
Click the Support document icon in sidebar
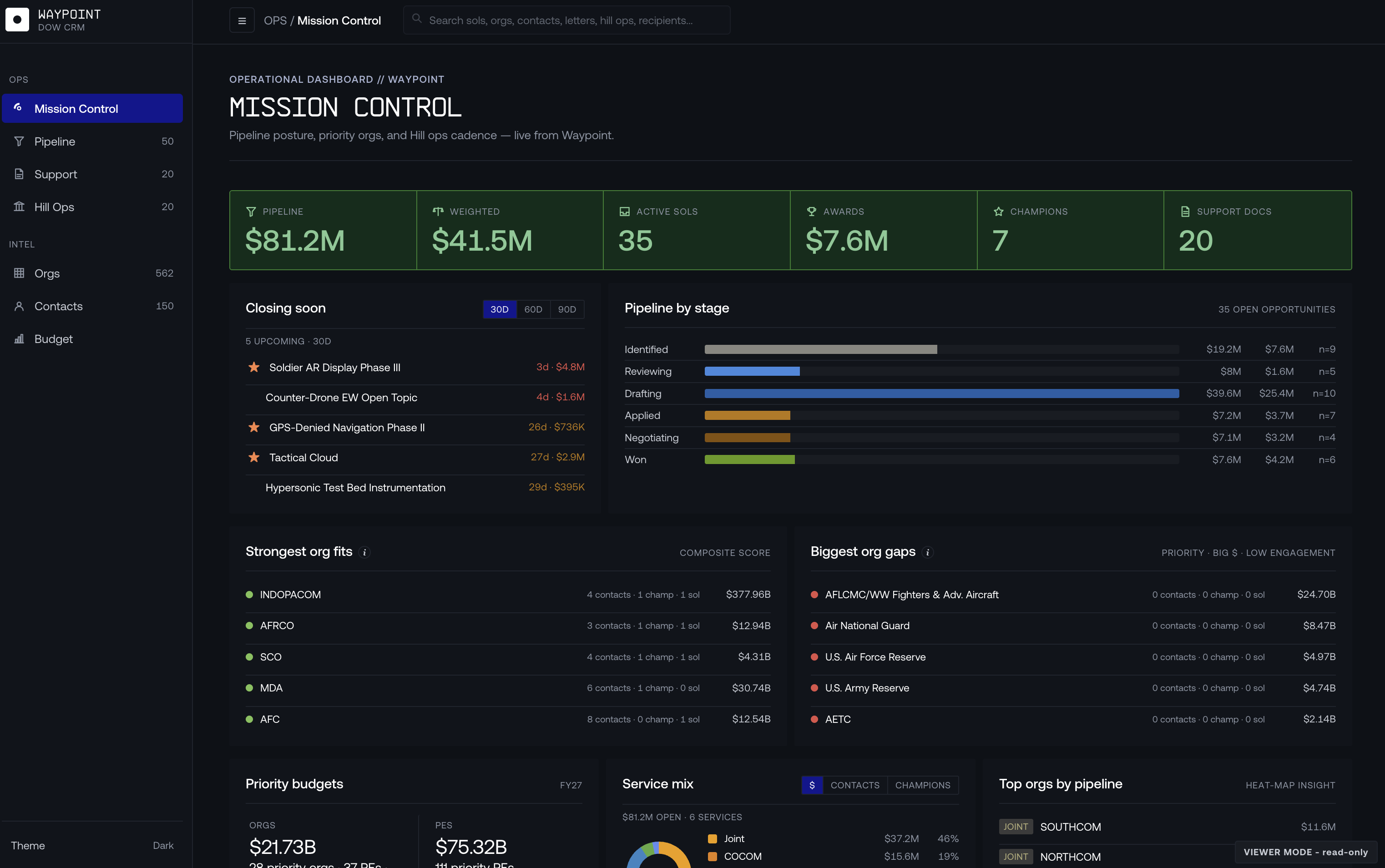[19, 174]
